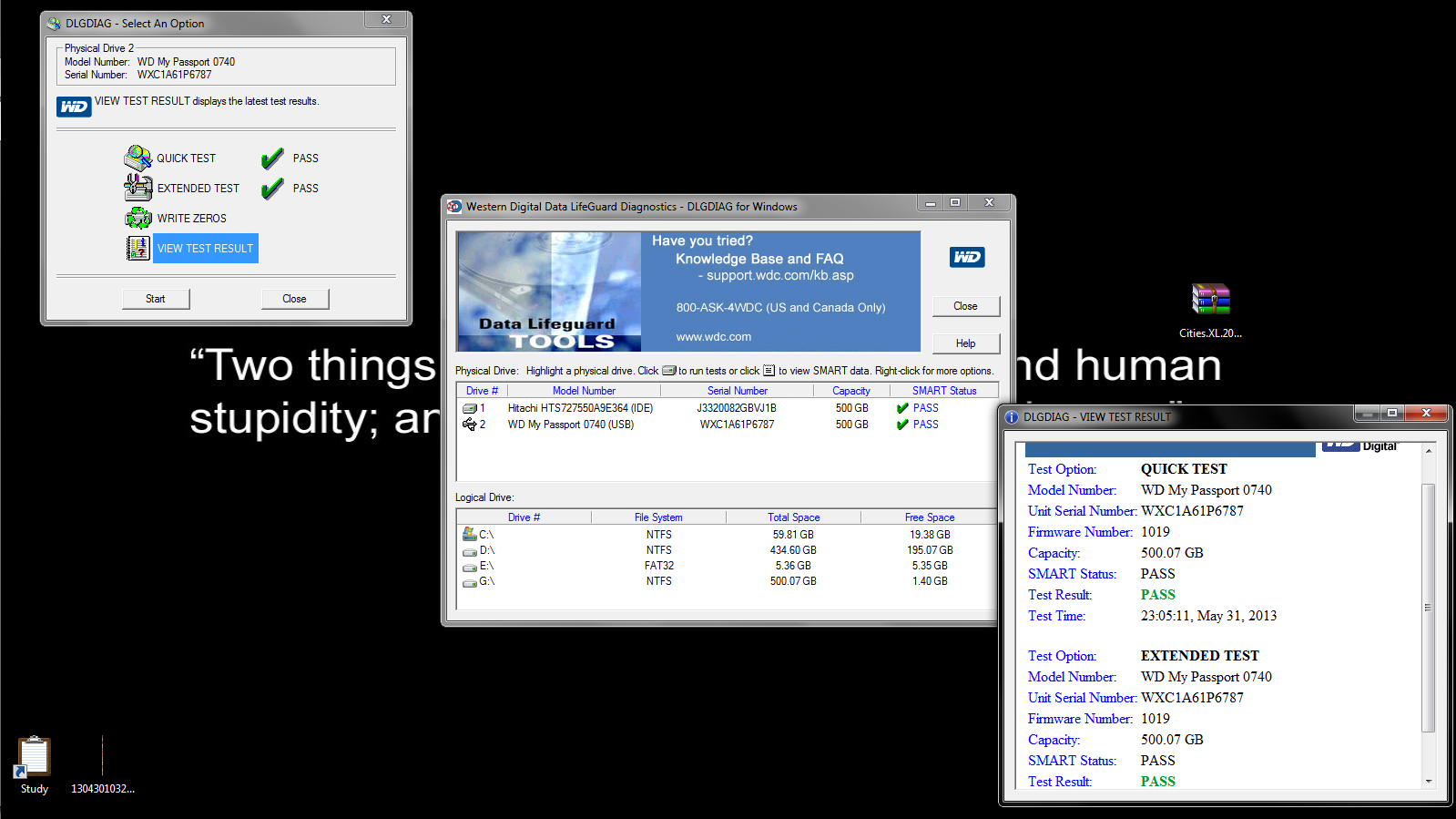
Task: Click the WD logo above the main window's Close button
Action: [966, 257]
